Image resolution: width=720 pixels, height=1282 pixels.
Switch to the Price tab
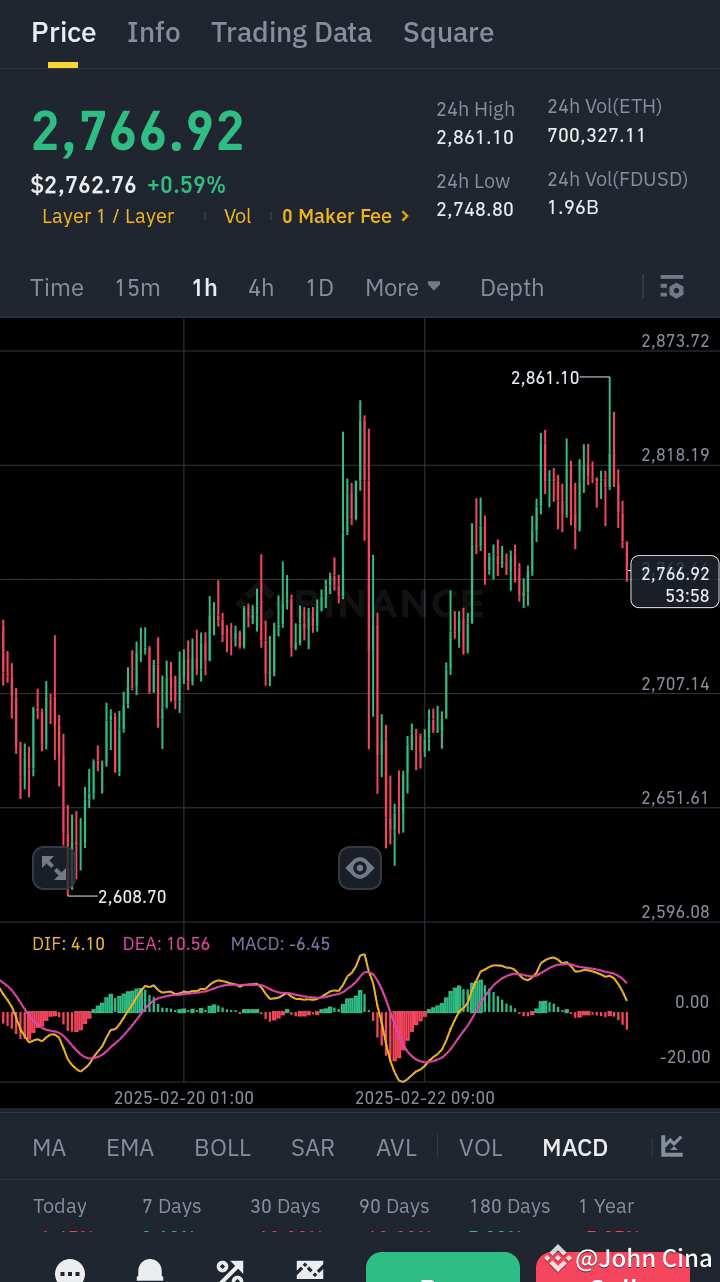[64, 32]
